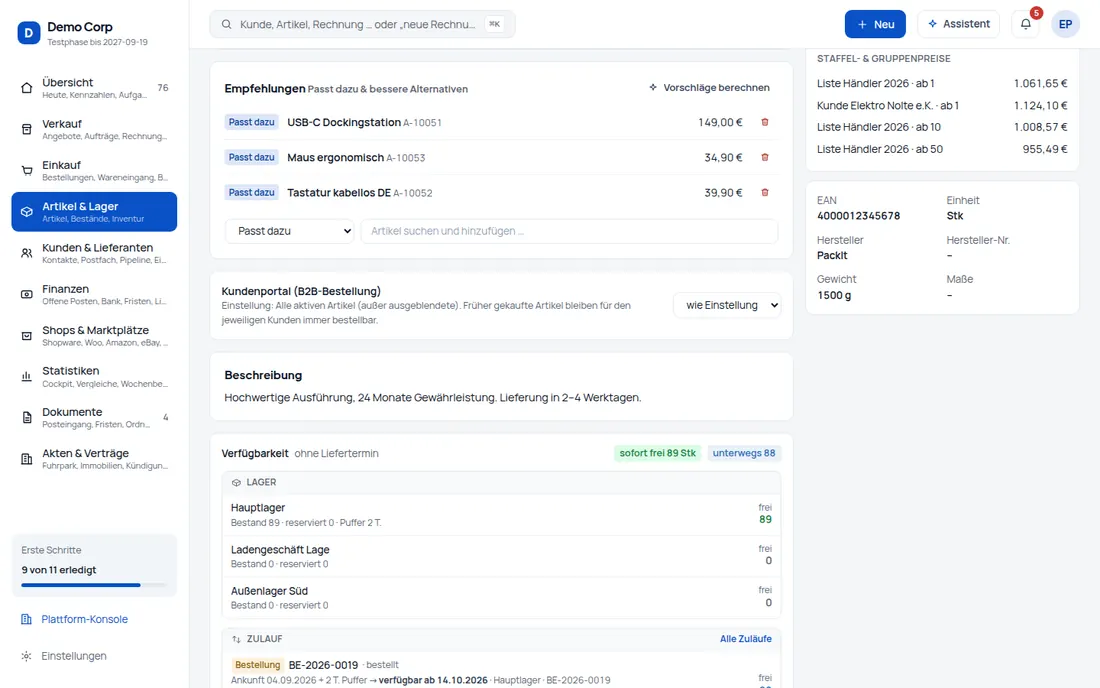Screen dimensions: 1100x688
Task: Click the Lager box icon in availability
Action: (236, 483)
